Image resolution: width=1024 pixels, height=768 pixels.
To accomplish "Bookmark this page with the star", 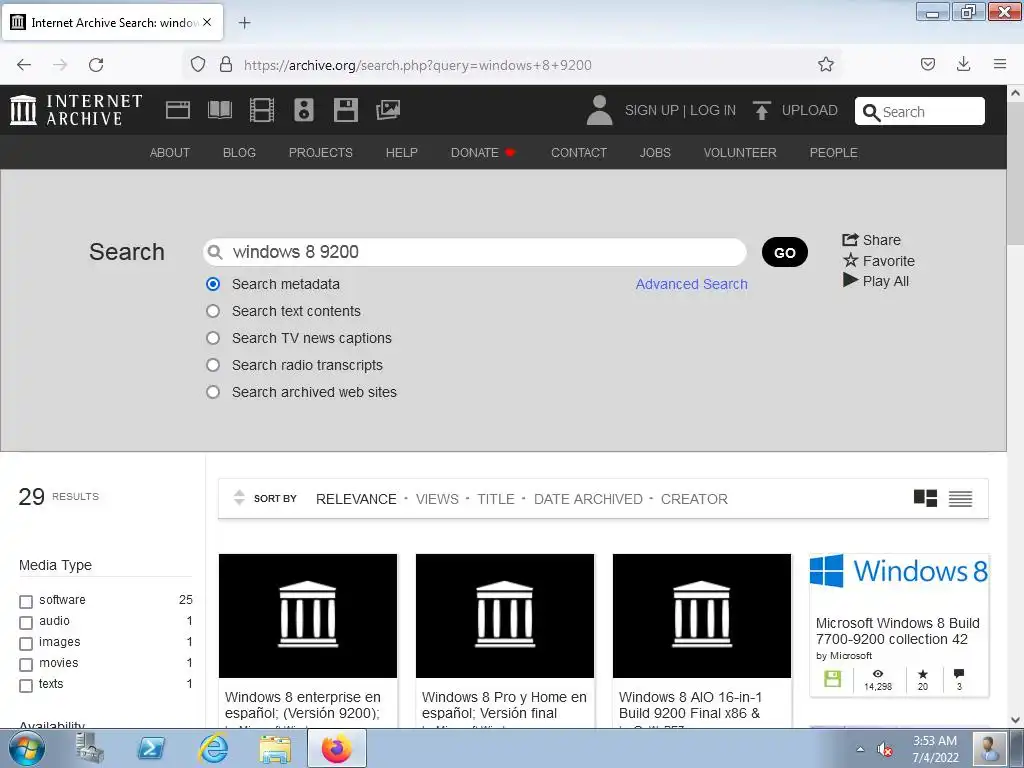I will point(825,64).
